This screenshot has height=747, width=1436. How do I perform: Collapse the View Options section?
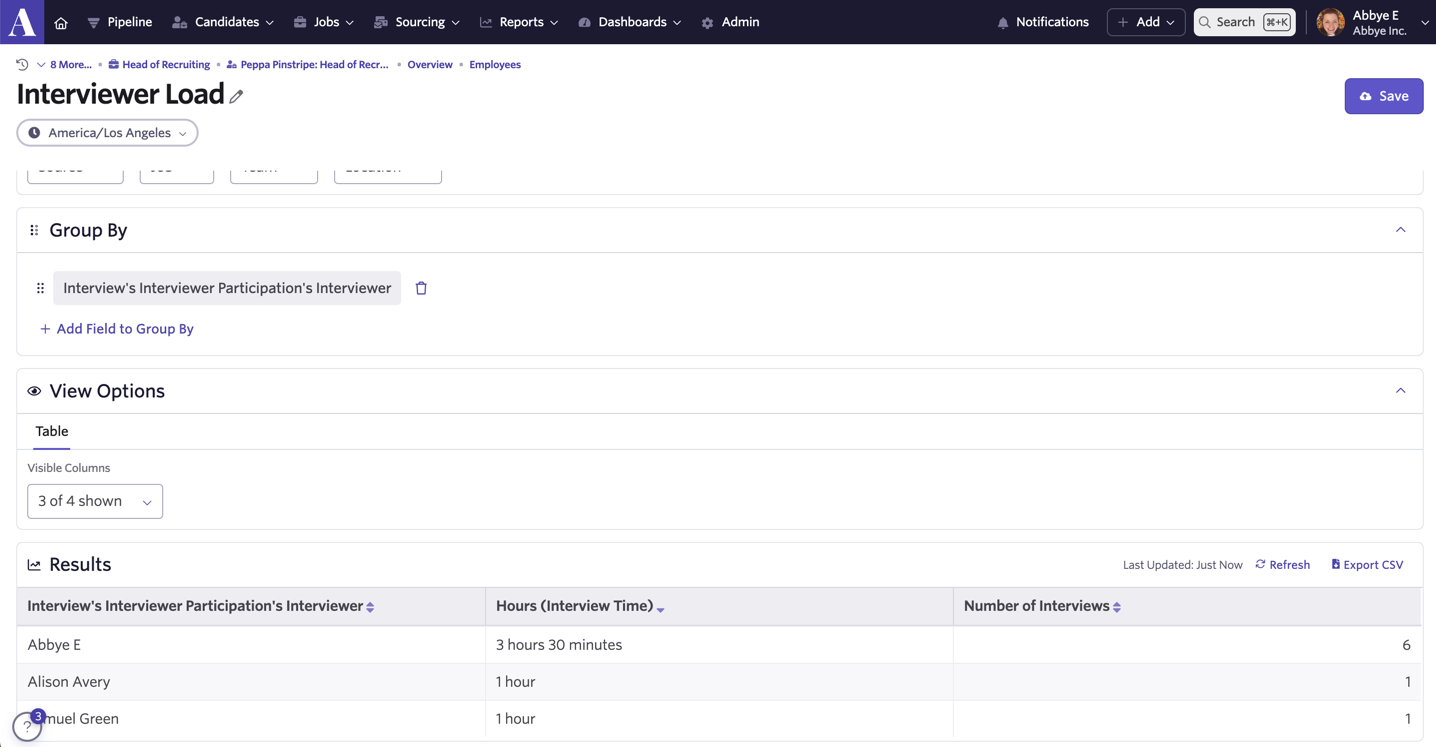(1400, 391)
